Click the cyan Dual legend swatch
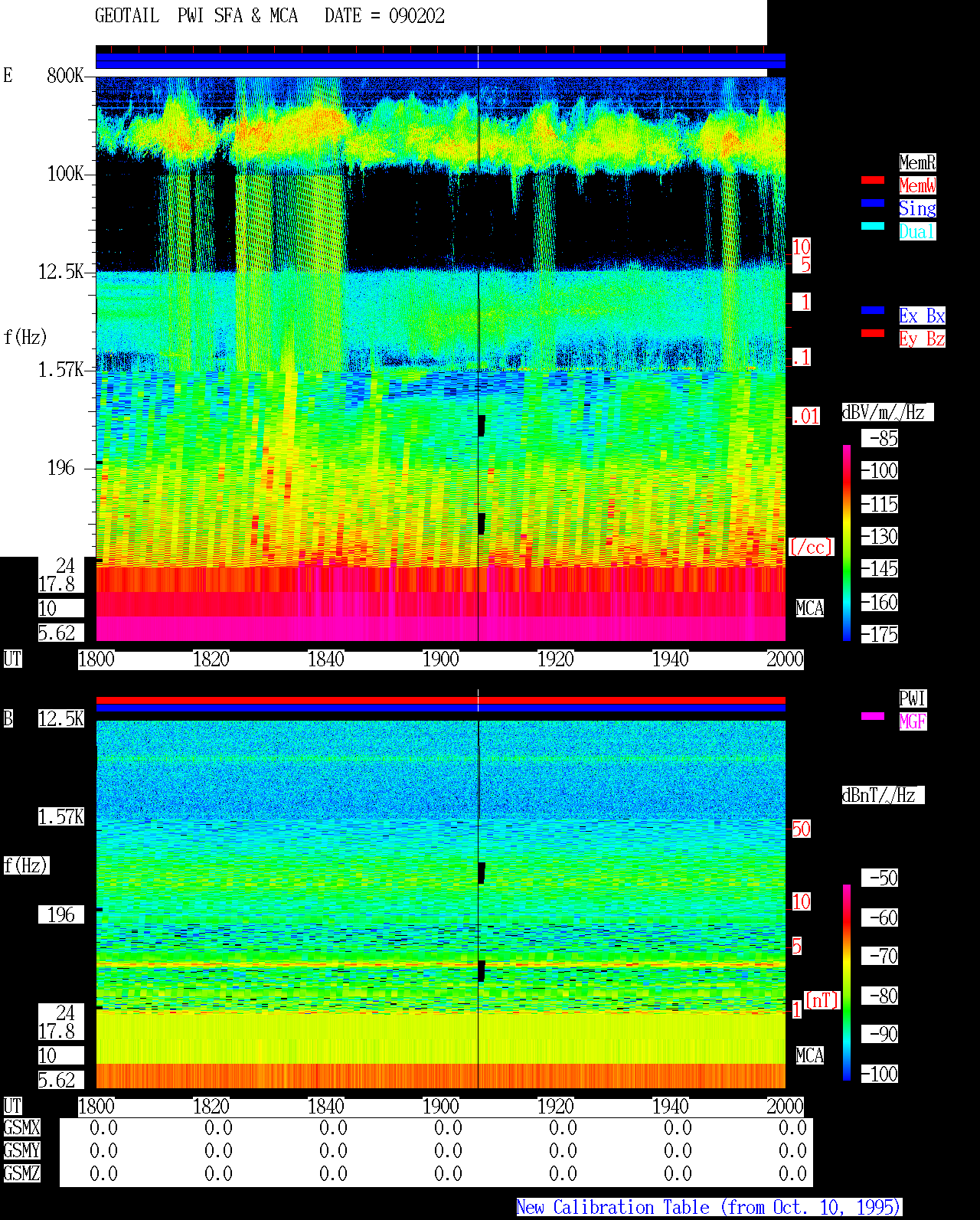The image size is (980, 1220). pos(873,226)
